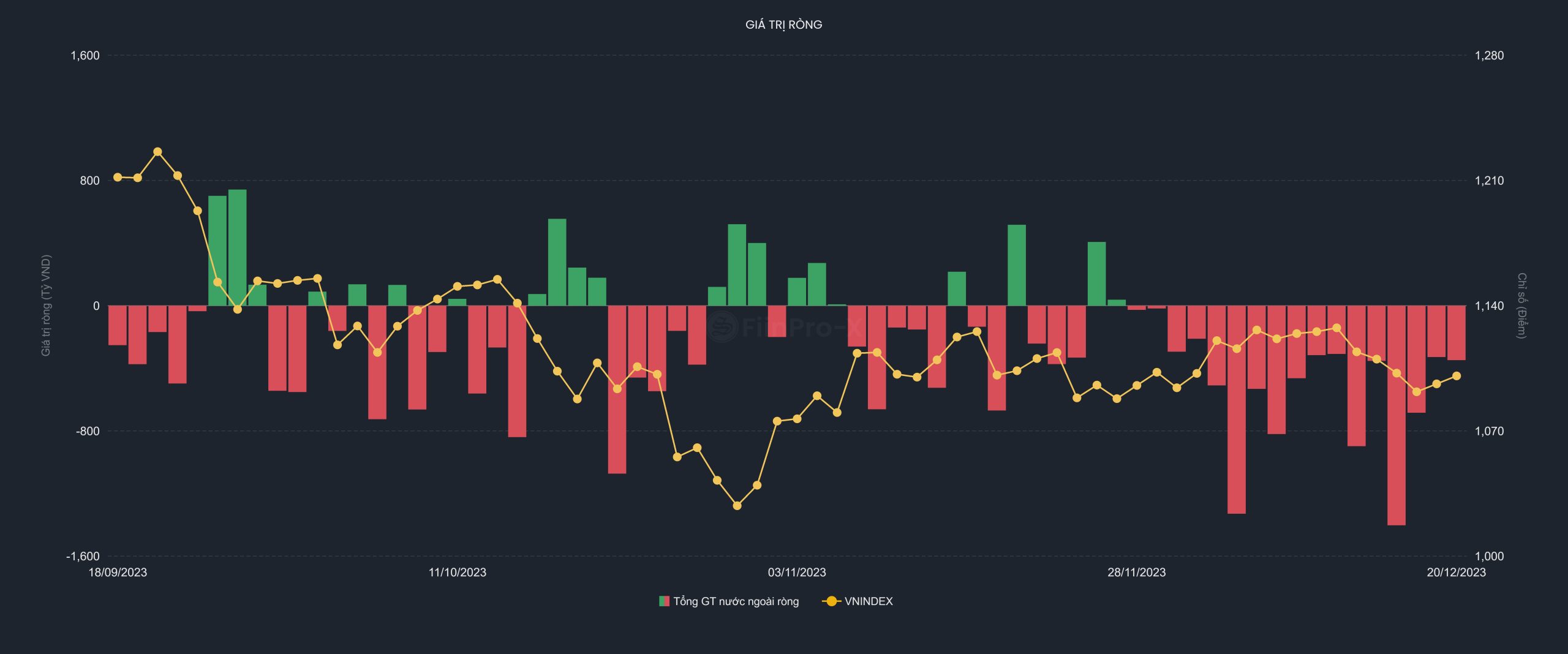
Task: Click the yellow VNINDEX legend marker icon
Action: [x=831, y=601]
